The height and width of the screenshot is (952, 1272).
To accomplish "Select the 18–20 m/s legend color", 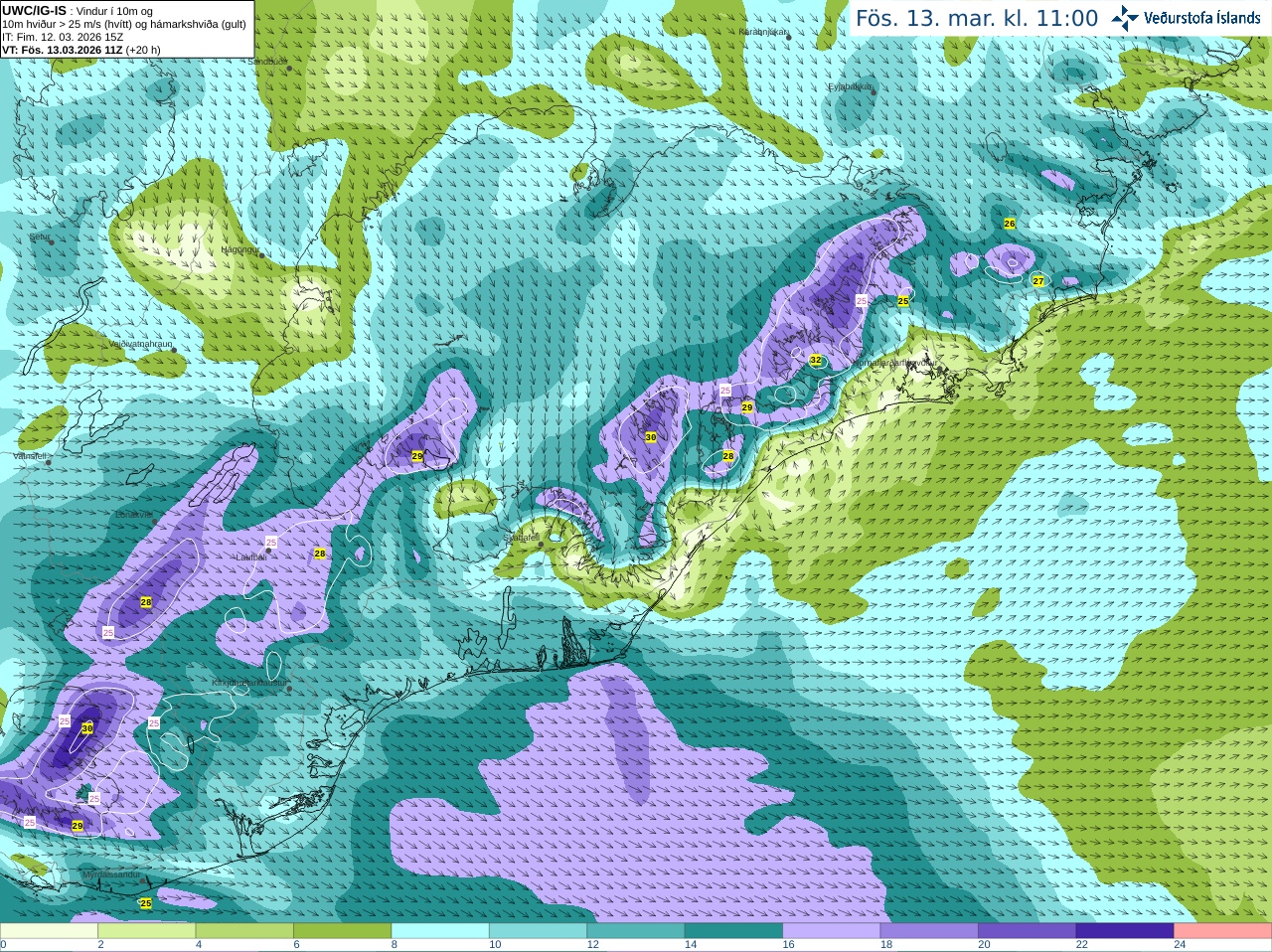I will point(929,931).
